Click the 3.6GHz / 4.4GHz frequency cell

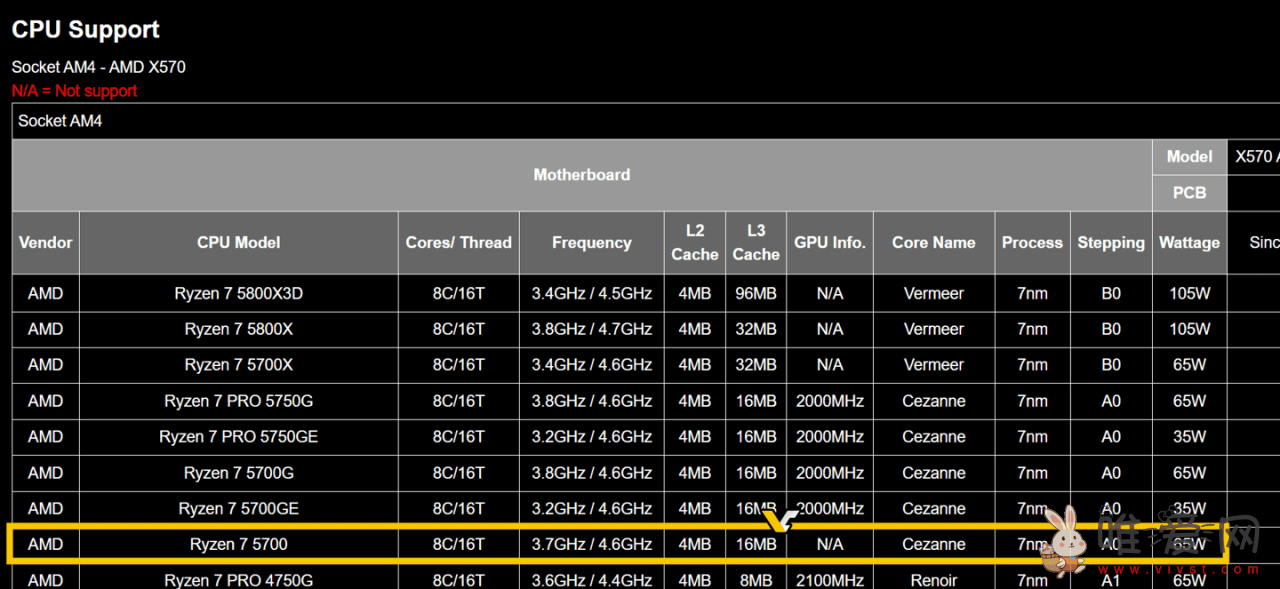591,578
